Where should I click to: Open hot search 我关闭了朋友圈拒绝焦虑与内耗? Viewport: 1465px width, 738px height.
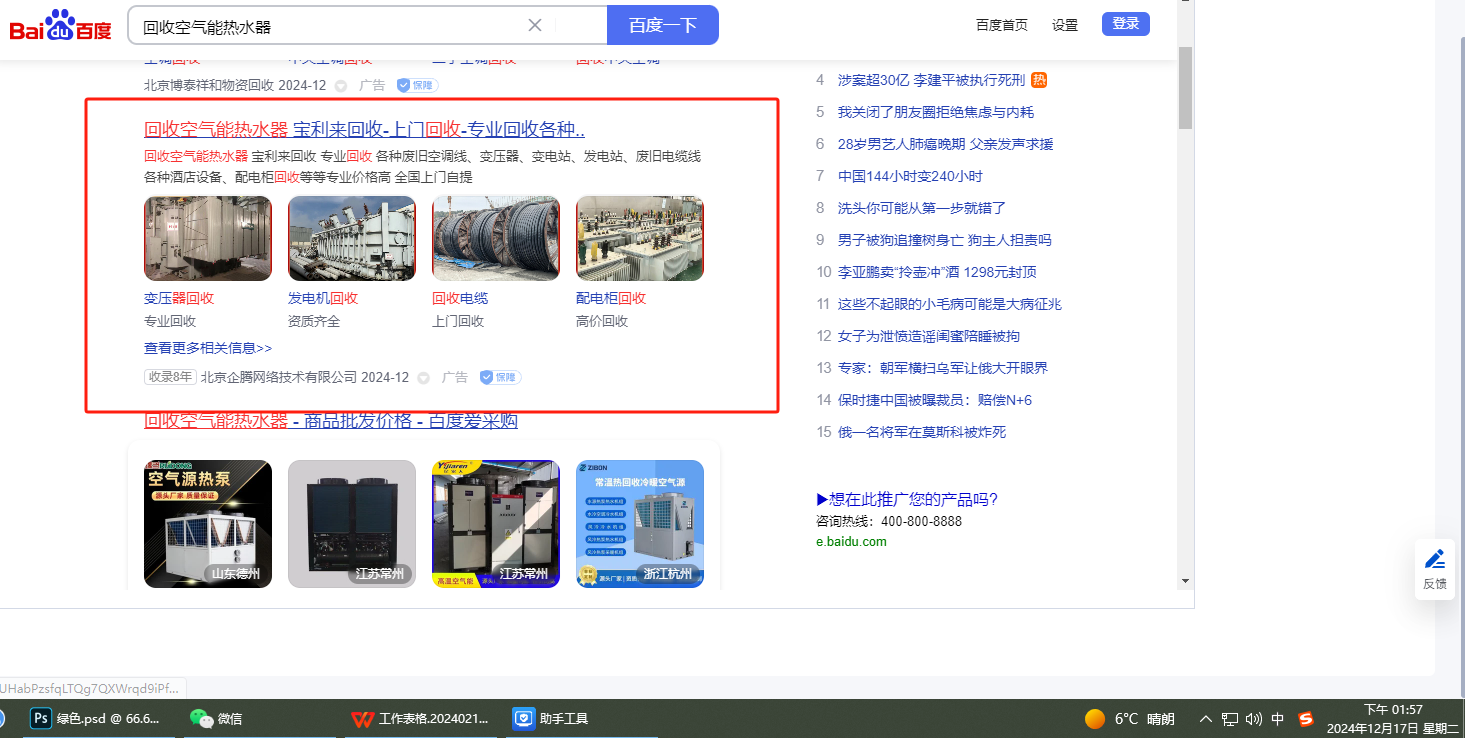point(936,112)
